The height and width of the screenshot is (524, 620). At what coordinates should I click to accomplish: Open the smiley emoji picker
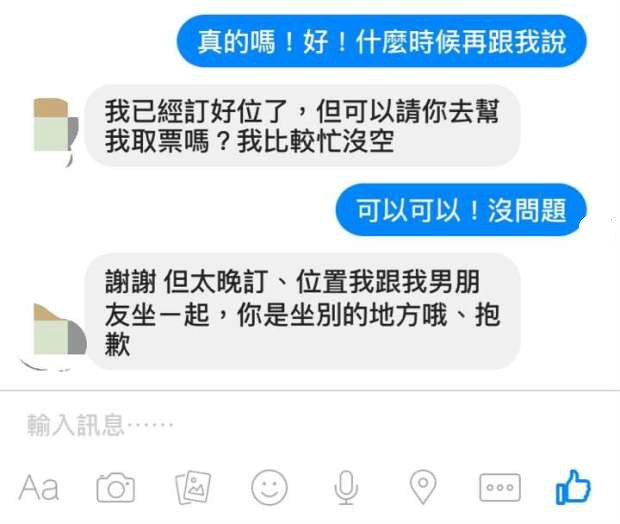click(269, 487)
